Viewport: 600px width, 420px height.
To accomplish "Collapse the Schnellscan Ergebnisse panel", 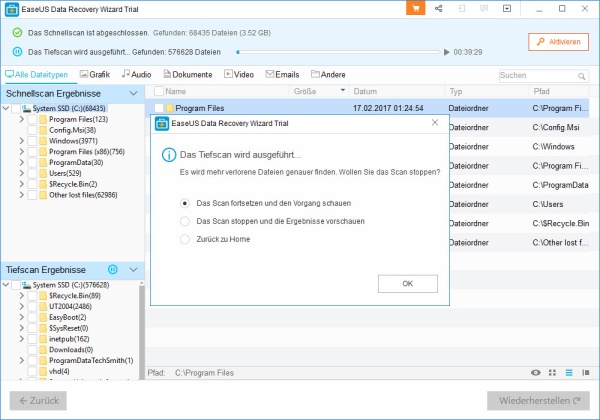I will point(134,93).
